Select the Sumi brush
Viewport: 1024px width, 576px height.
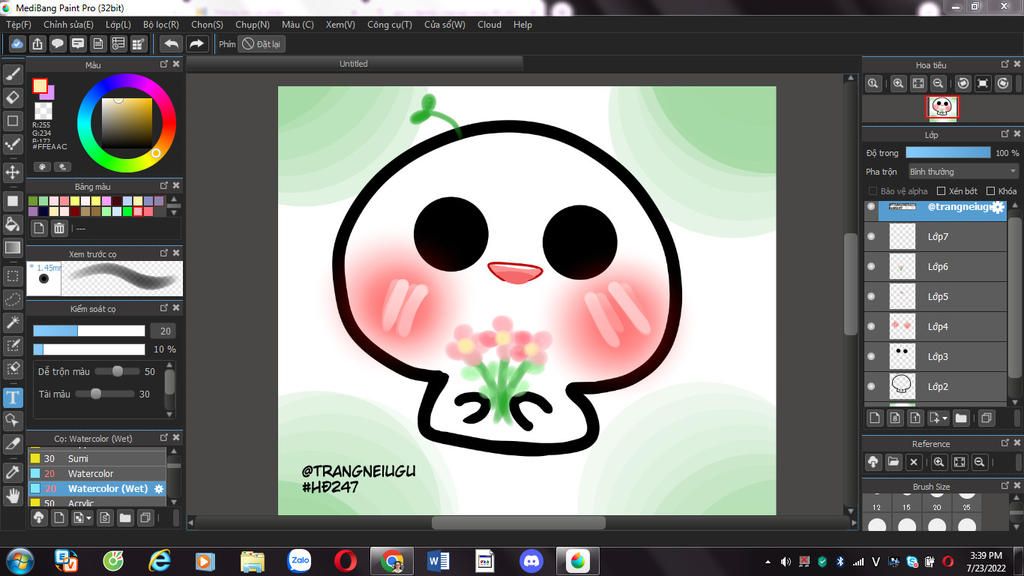[97, 458]
